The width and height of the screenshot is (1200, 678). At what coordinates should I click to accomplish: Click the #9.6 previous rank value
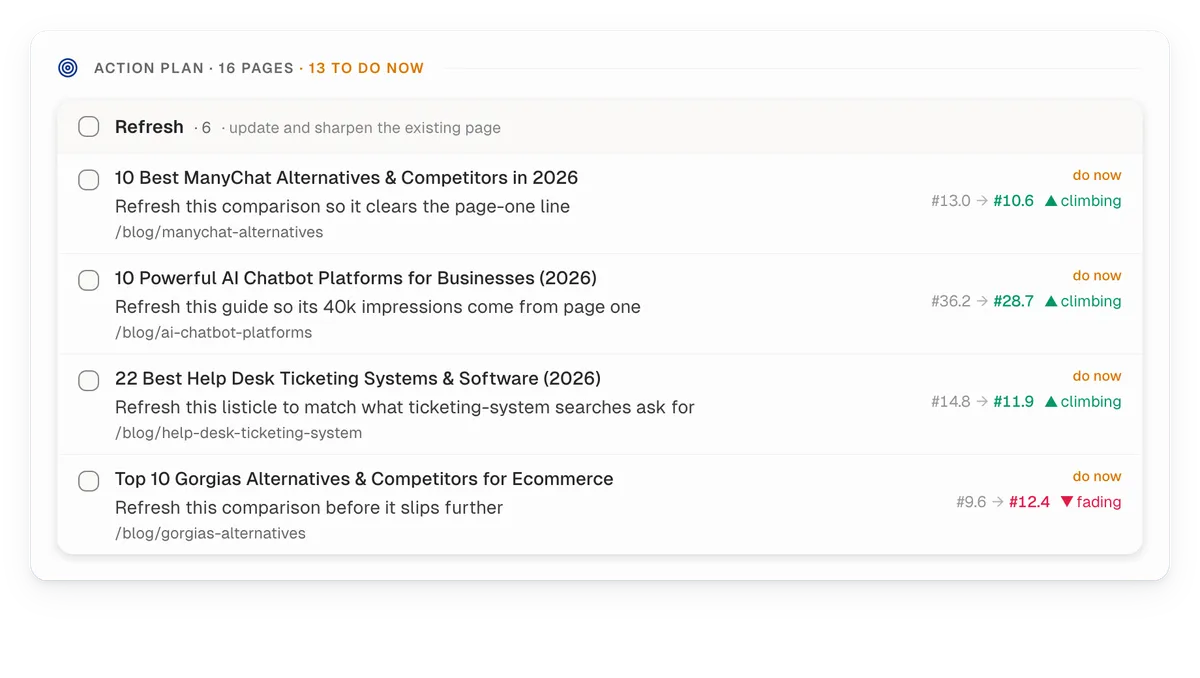[x=971, y=502]
